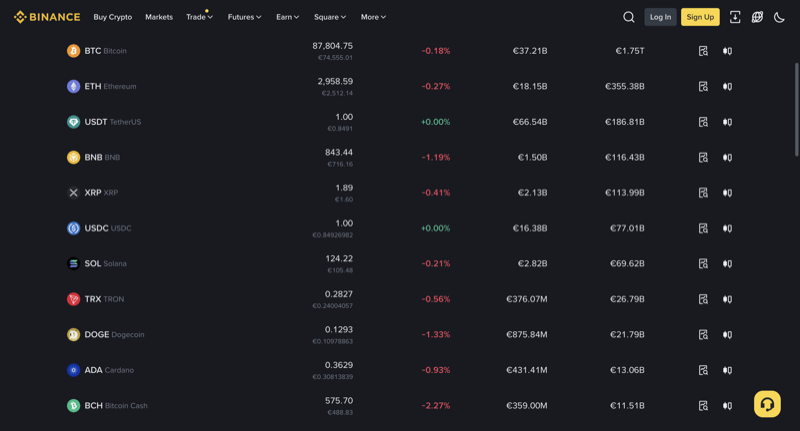Screen dimensions: 800x431
Task: Open the USDC coin link
Action: coord(99,228)
